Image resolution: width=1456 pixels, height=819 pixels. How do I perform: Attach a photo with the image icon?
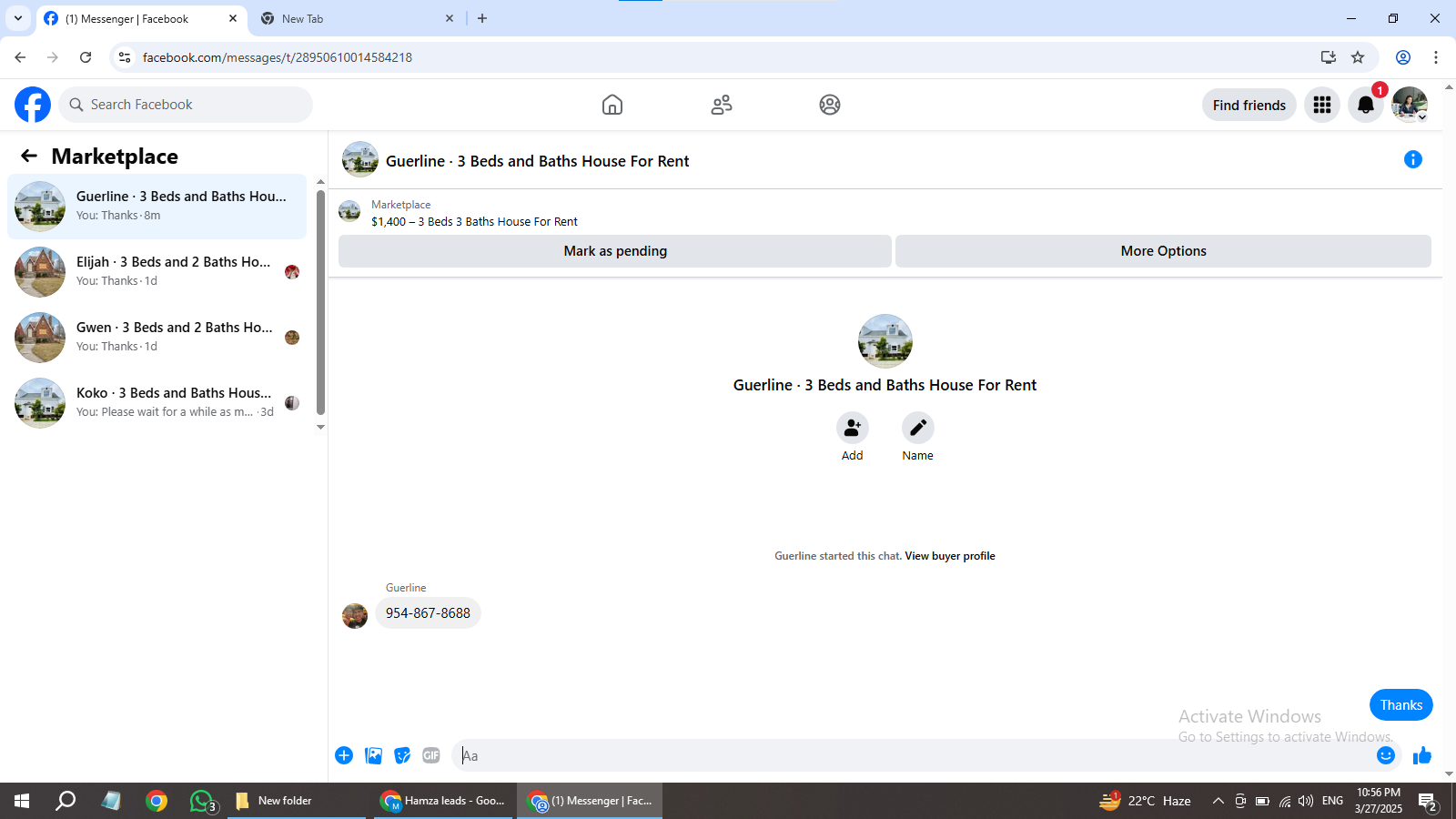click(373, 755)
